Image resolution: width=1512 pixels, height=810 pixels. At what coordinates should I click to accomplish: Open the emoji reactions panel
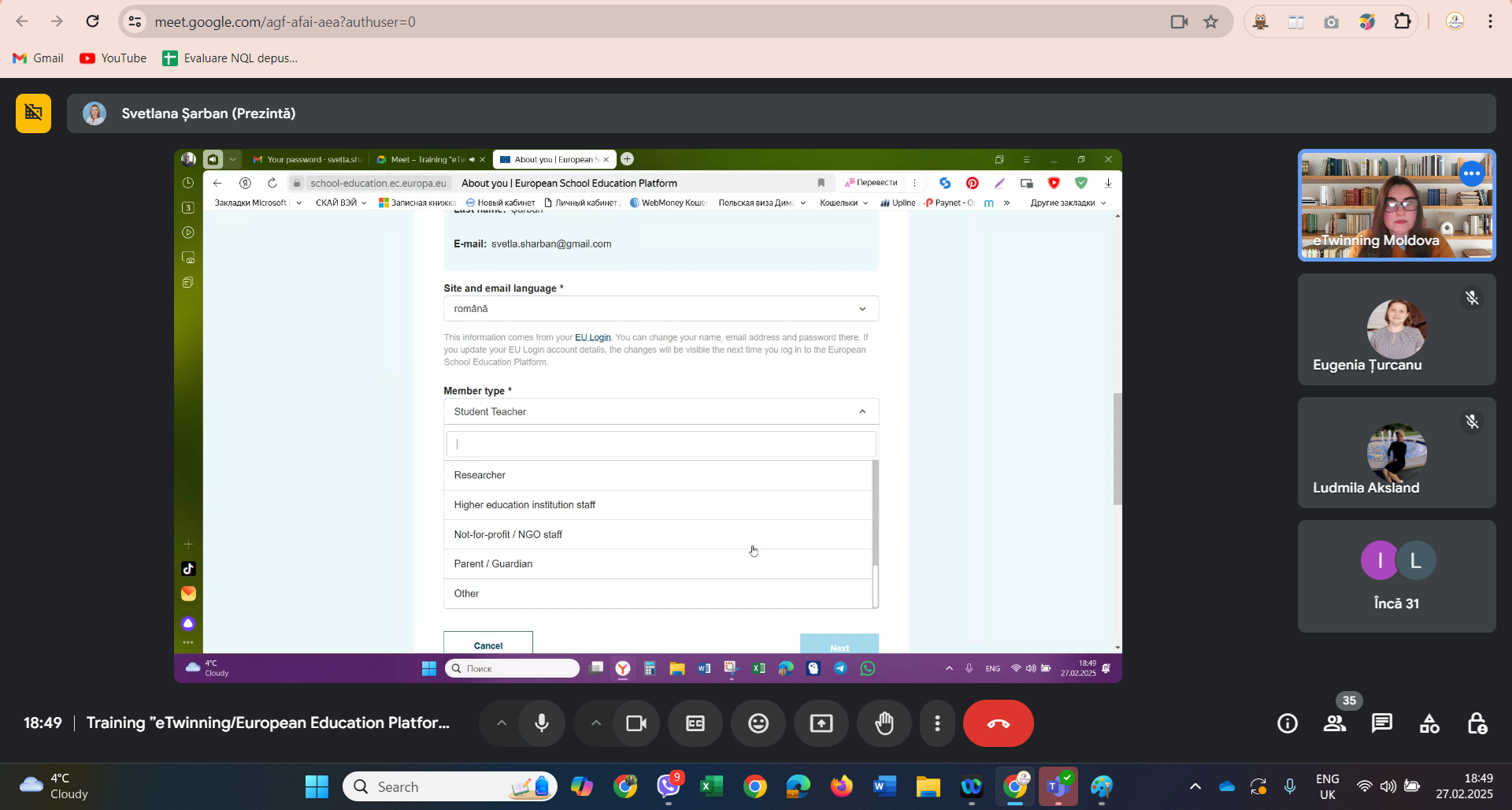[758, 723]
